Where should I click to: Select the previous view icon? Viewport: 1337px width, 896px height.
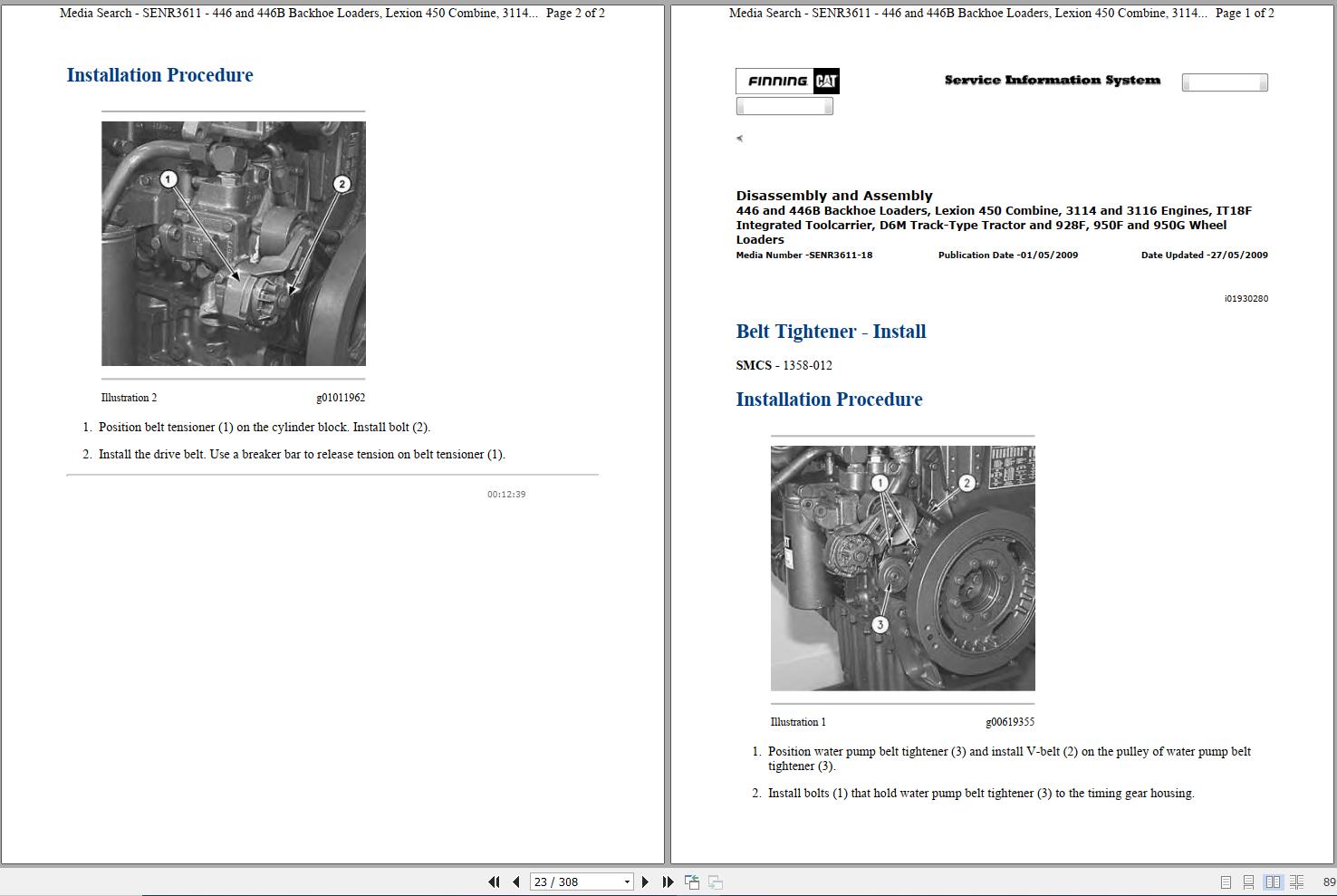(x=692, y=881)
